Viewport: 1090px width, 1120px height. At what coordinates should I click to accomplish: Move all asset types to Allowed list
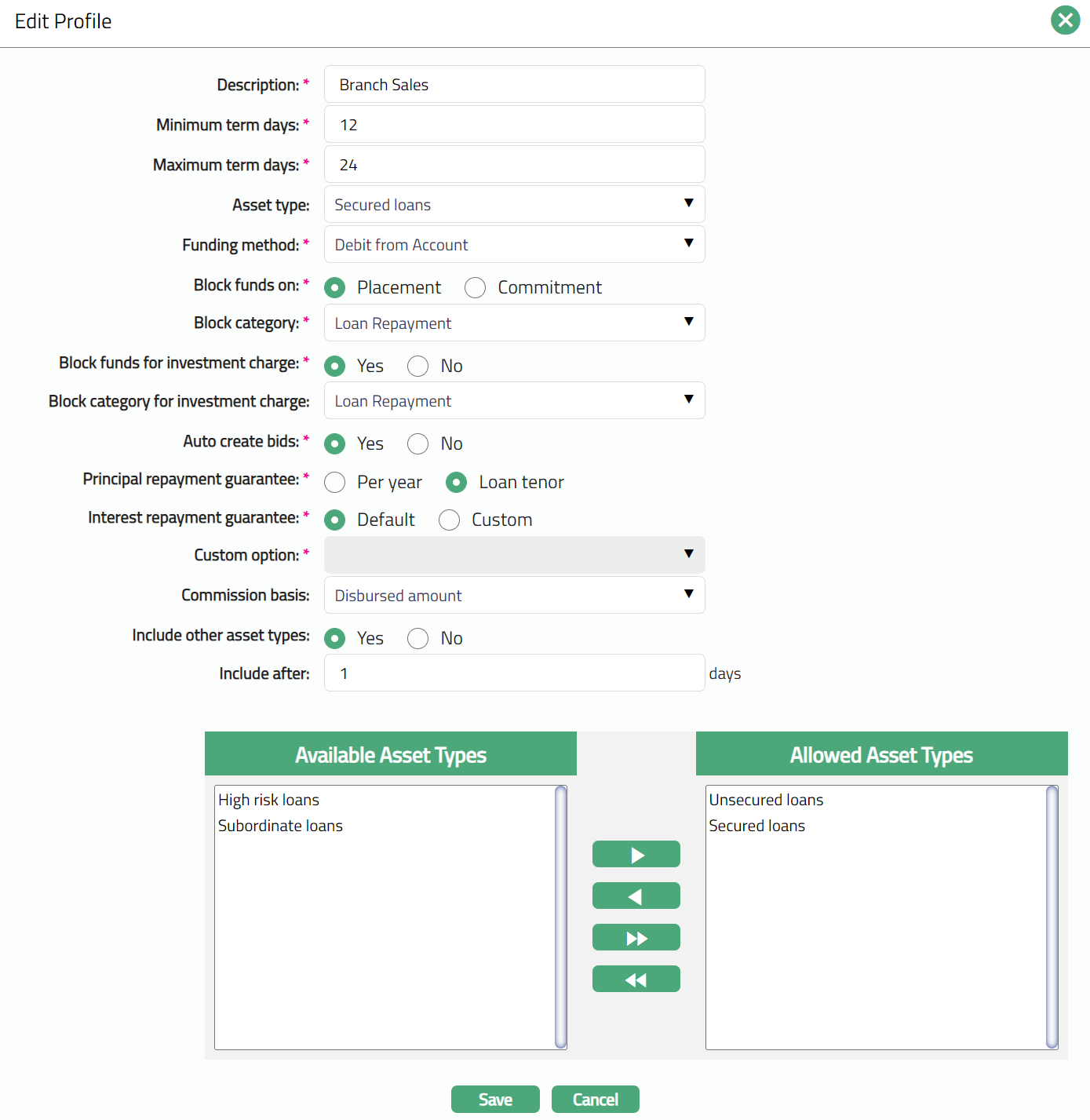click(636, 937)
